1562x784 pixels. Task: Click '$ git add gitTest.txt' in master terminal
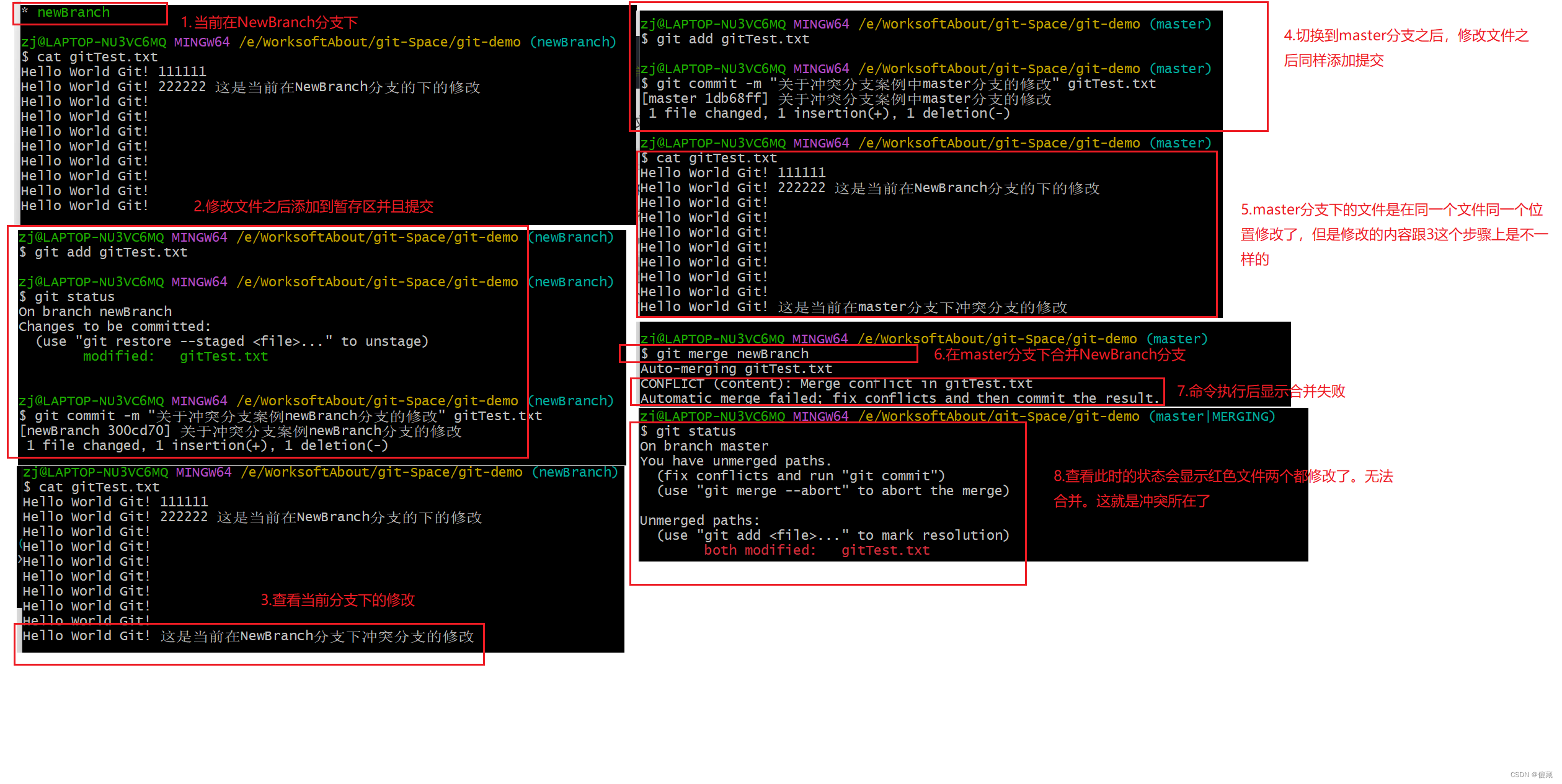click(725, 39)
